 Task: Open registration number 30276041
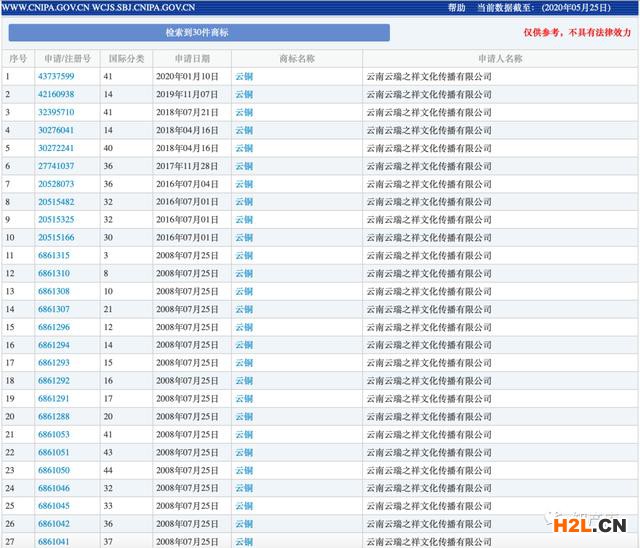(x=56, y=131)
